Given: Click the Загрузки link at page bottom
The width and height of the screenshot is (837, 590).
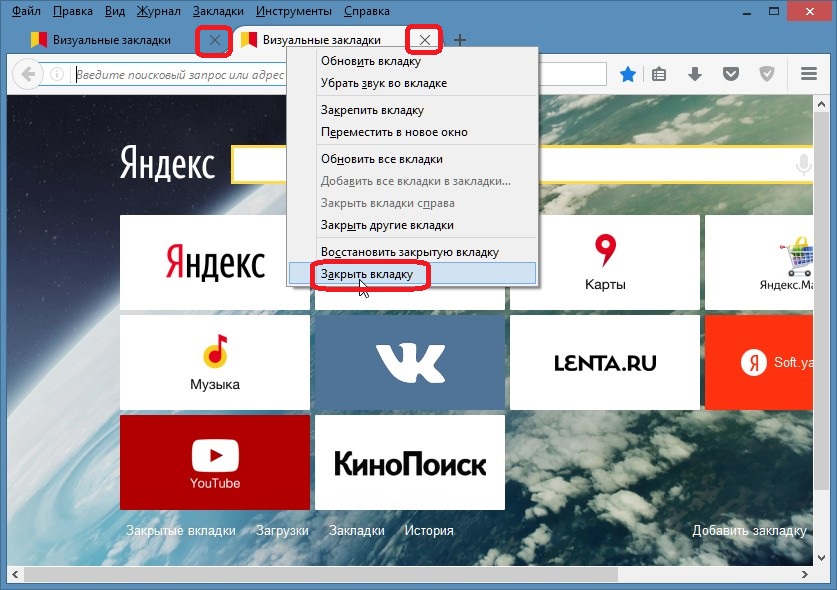Looking at the screenshot, I should [282, 530].
